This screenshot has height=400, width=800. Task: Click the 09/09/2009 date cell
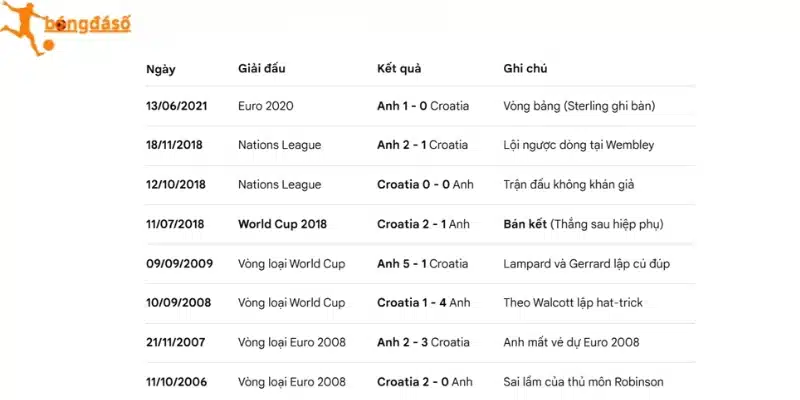tap(179, 264)
